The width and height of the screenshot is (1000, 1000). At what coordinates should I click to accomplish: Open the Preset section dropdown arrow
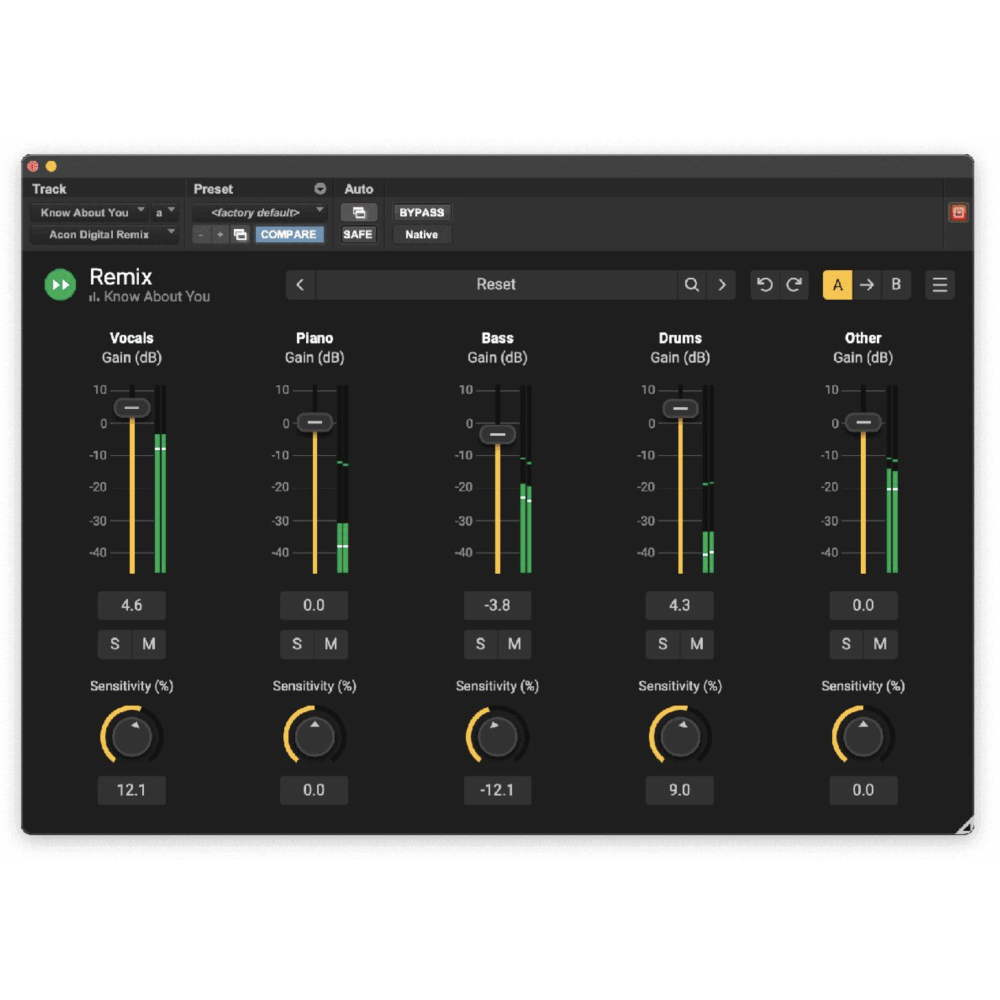click(319, 188)
